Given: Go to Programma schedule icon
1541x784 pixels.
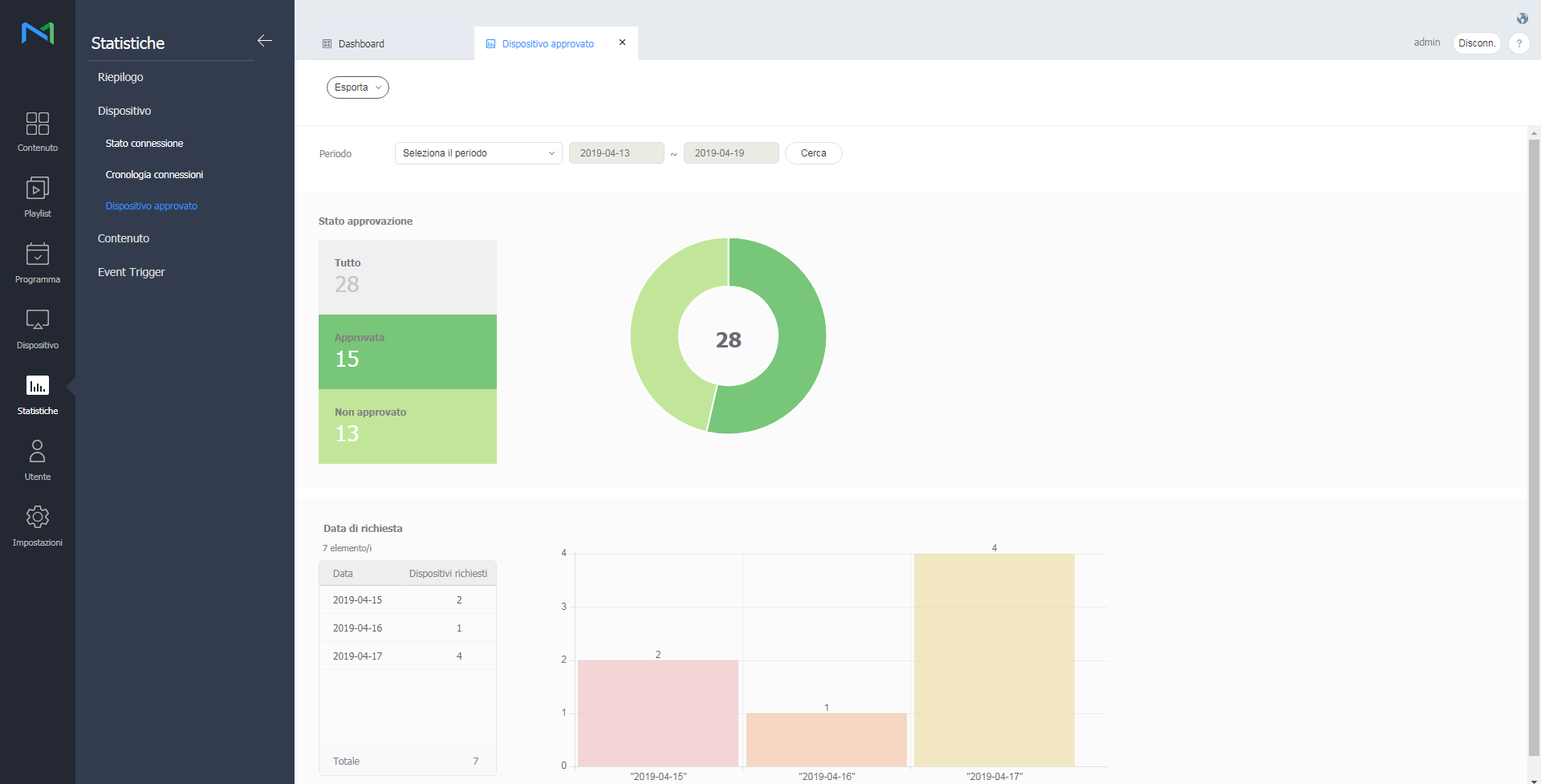Looking at the screenshot, I should tap(38, 255).
